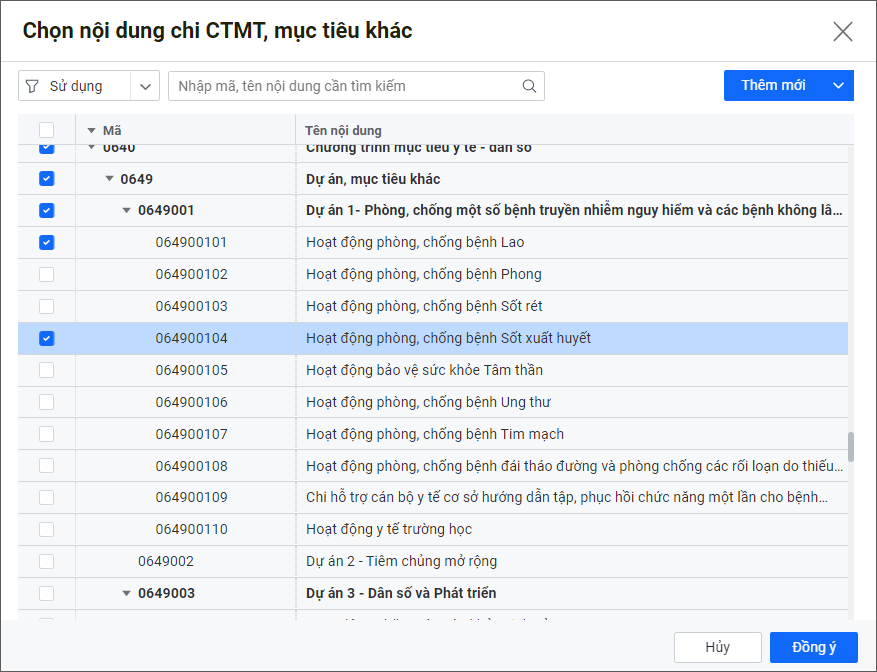Uncheck the 064900101 row checkbox
The height and width of the screenshot is (672, 877).
(x=47, y=243)
